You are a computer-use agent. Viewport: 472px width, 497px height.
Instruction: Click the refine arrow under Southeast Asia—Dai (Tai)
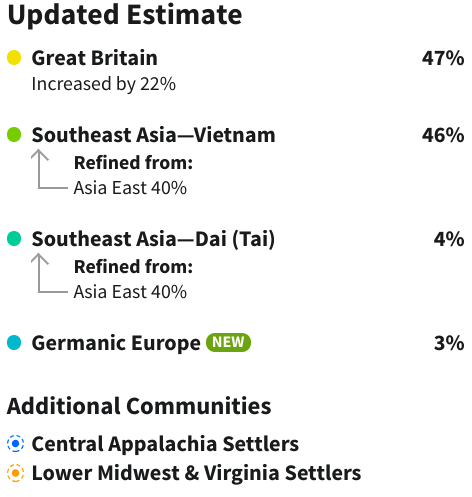pos(49,273)
